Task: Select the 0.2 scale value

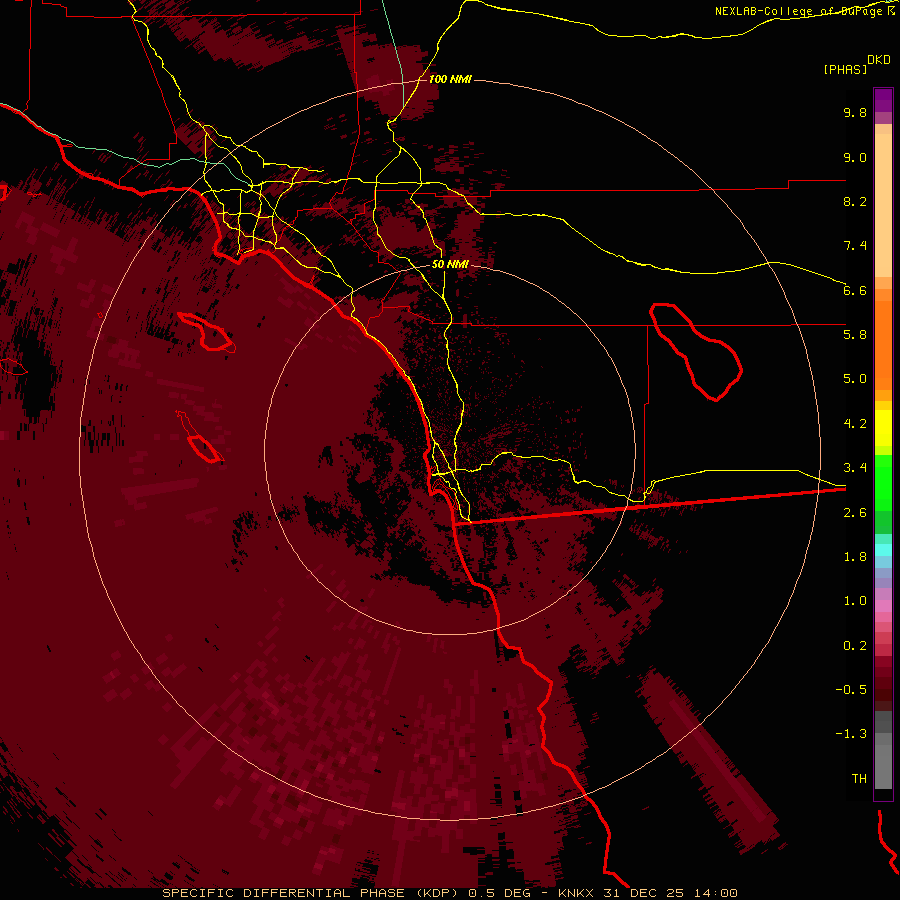Action: point(855,646)
